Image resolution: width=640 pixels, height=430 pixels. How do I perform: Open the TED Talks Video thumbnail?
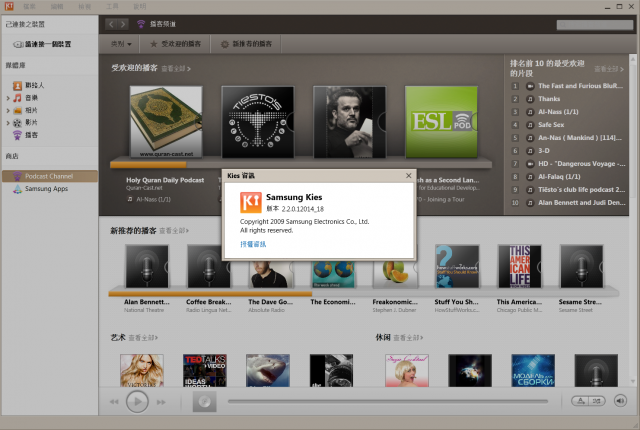[x=205, y=370]
